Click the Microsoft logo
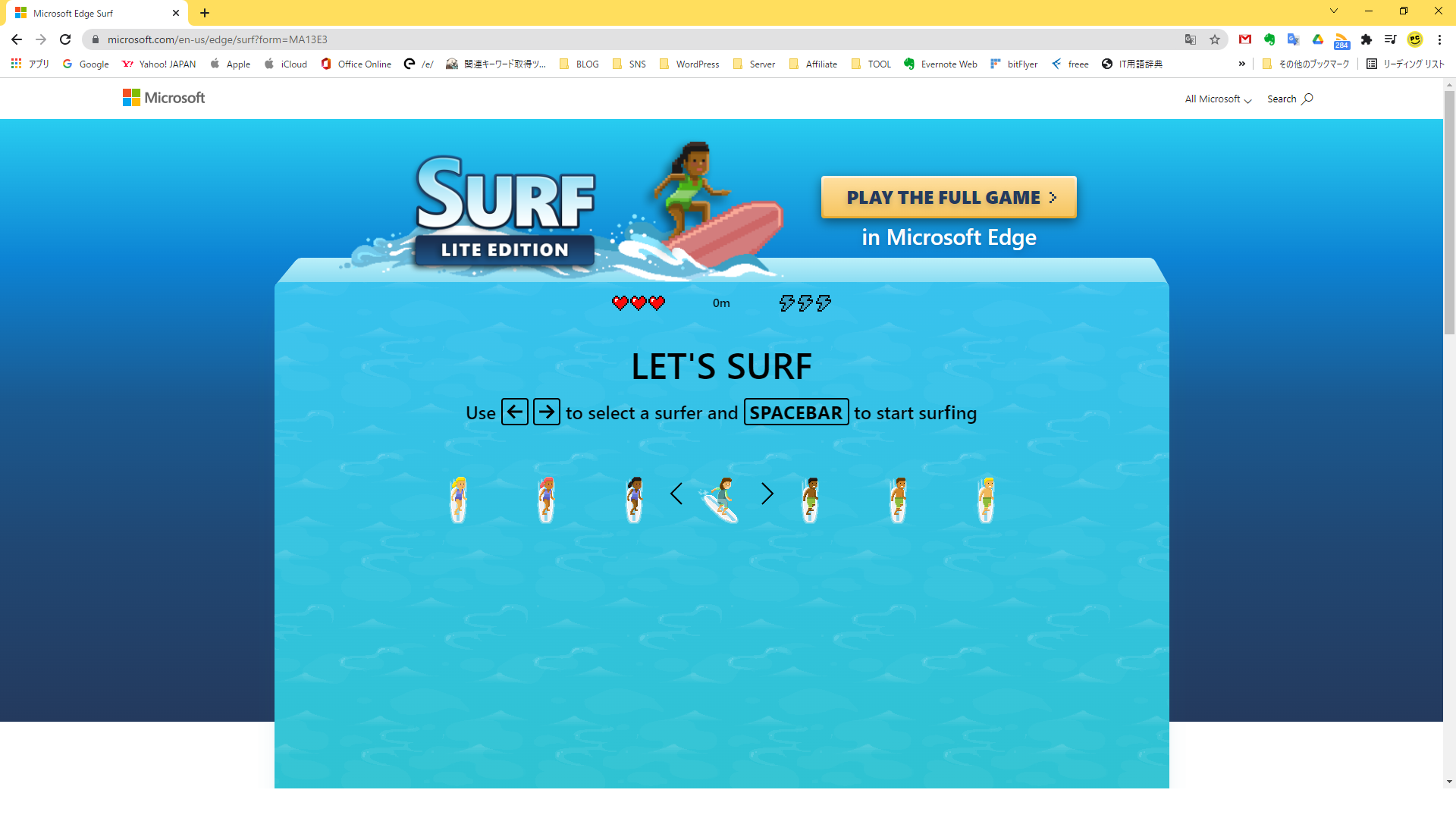The image size is (1456, 818). click(x=164, y=98)
